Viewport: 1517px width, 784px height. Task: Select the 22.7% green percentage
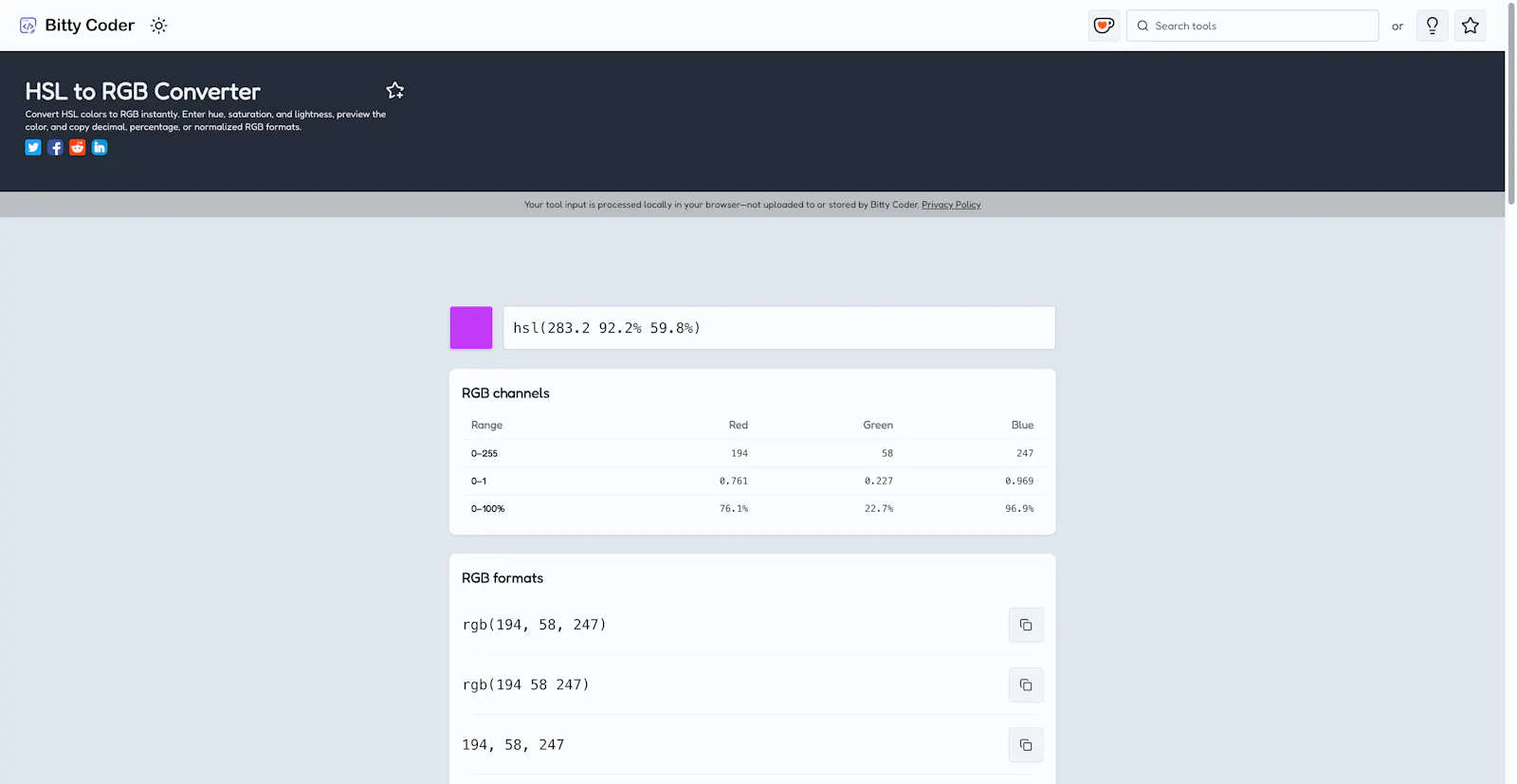[879, 509]
